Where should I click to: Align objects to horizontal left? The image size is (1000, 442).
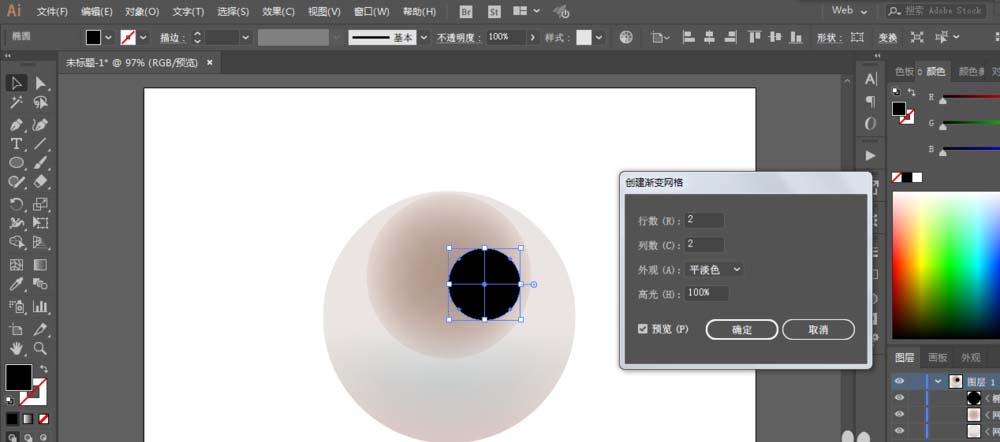(689, 38)
